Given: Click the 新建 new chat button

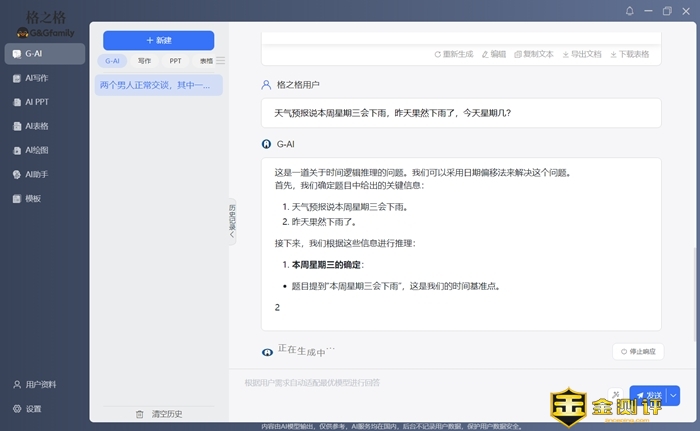Looking at the screenshot, I should (x=159, y=40).
